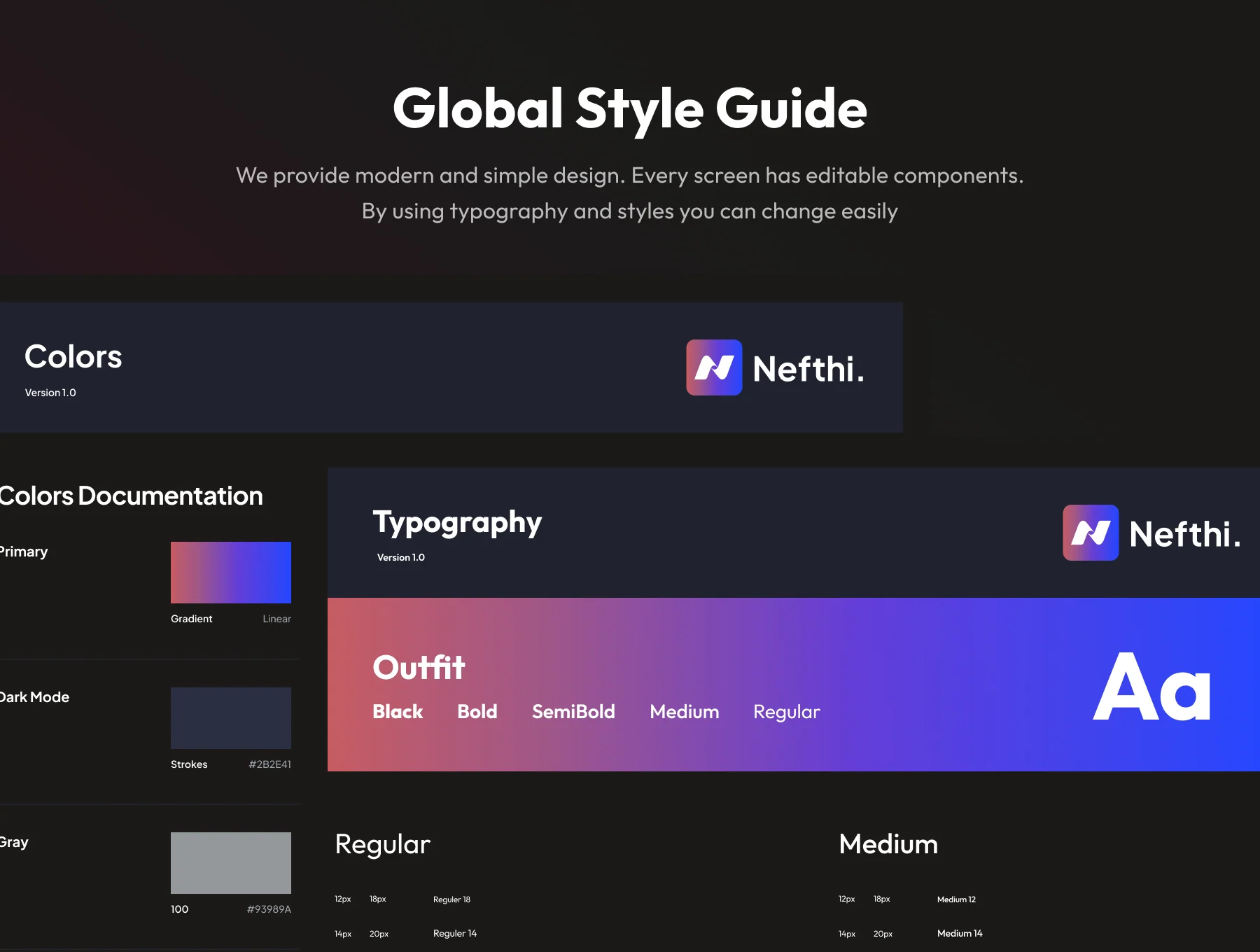Click the Gray section label
Screen dimensions: 1260x952
tap(14, 842)
